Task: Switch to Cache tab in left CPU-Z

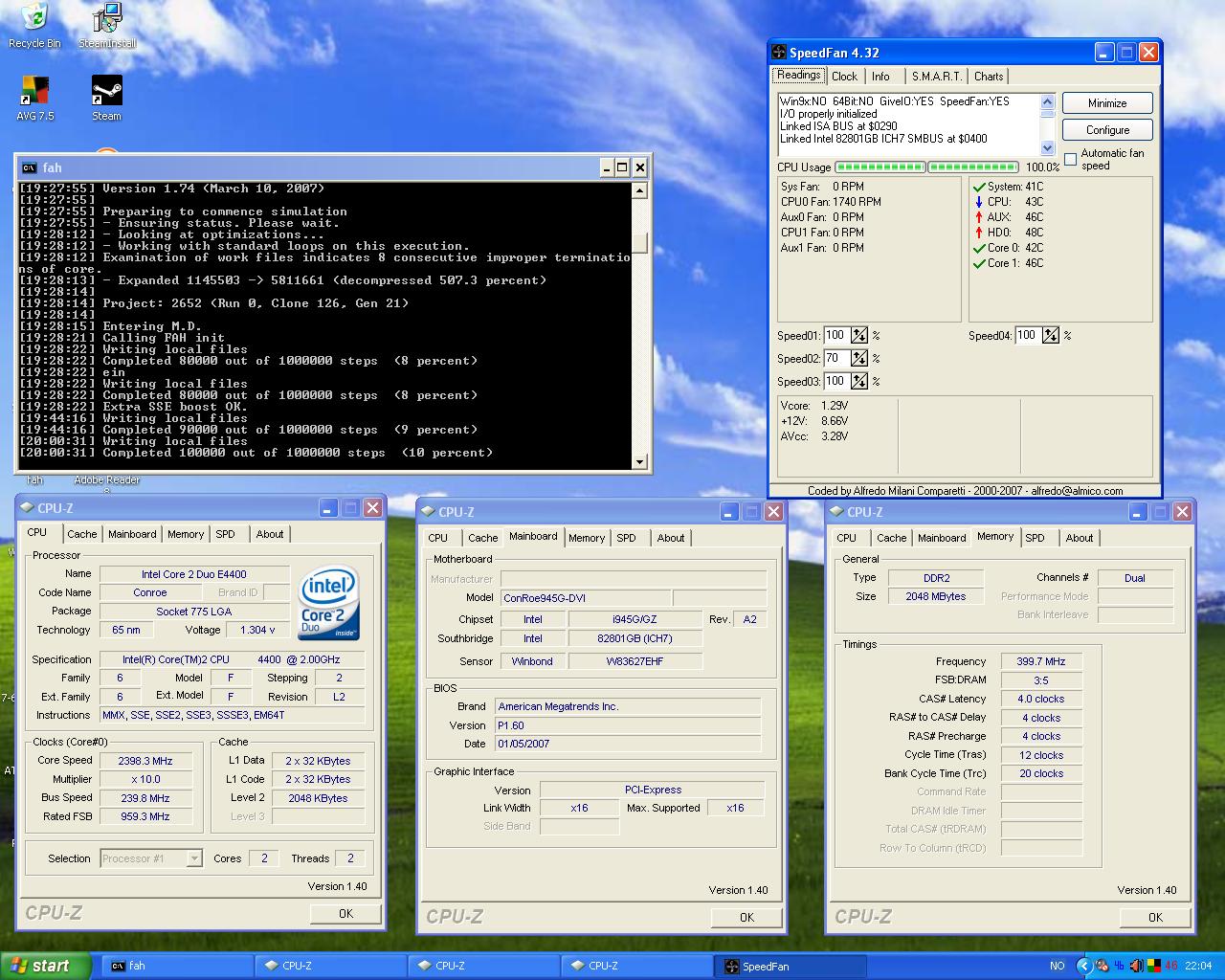Action: tap(82, 534)
